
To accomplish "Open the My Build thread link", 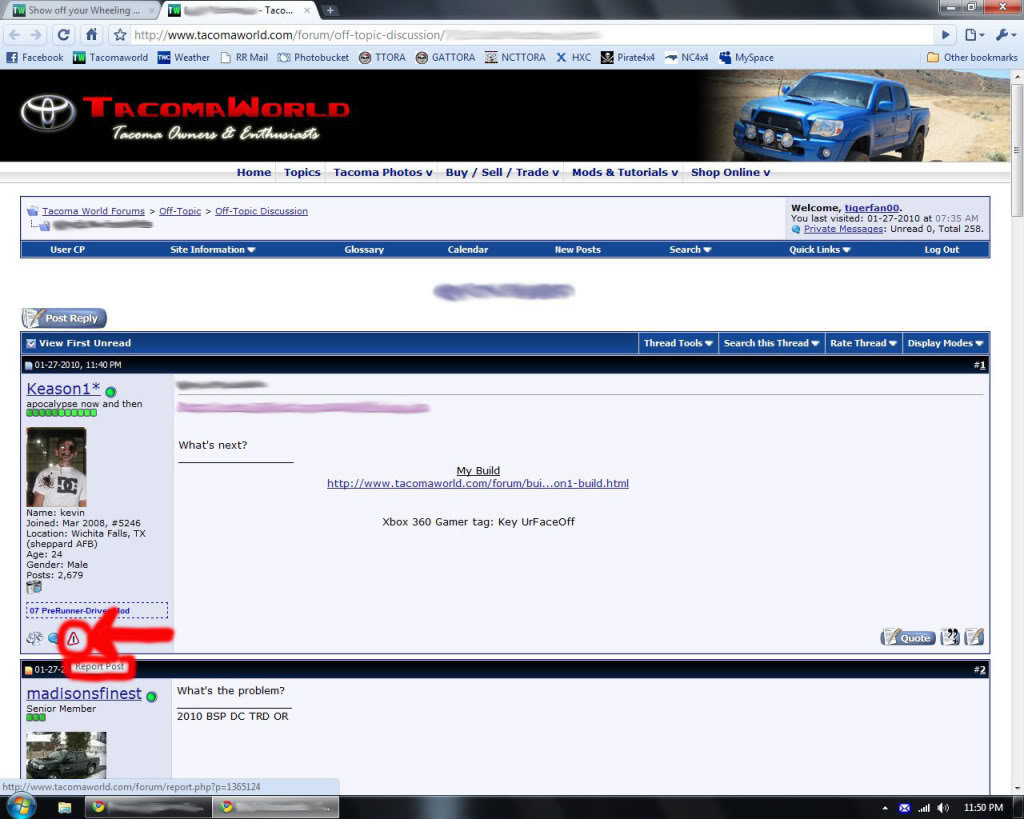I will 477,483.
